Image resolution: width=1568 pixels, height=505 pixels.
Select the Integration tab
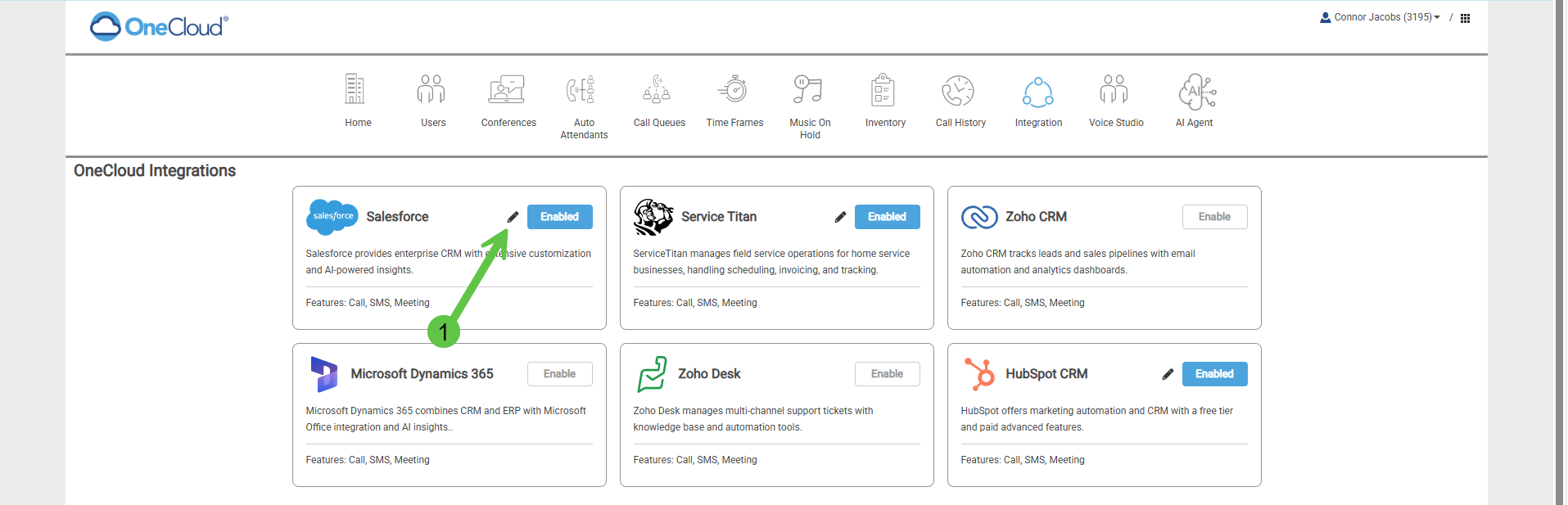click(1037, 92)
